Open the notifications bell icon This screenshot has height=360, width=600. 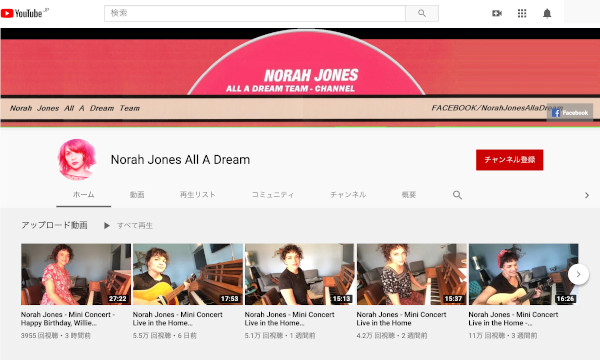pyautogui.click(x=547, y=13)
